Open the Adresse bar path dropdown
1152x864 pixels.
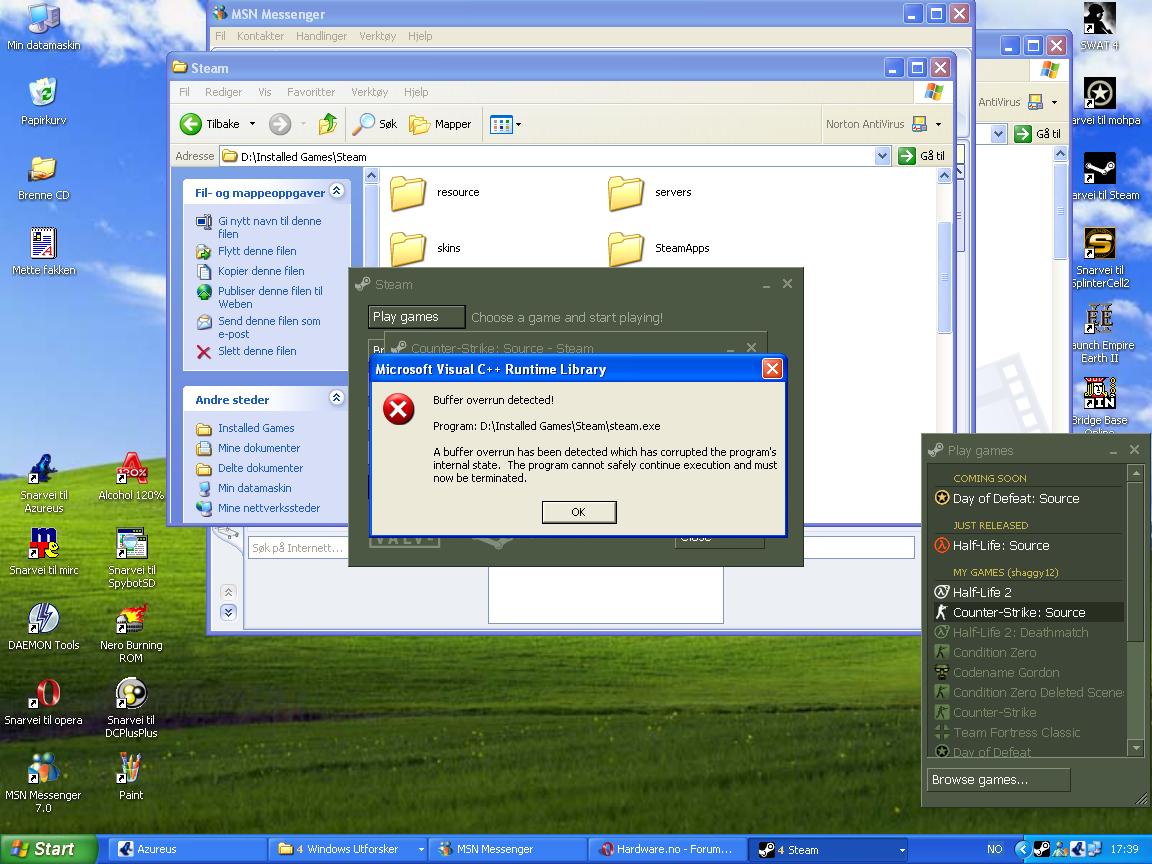tap(881, 156)
